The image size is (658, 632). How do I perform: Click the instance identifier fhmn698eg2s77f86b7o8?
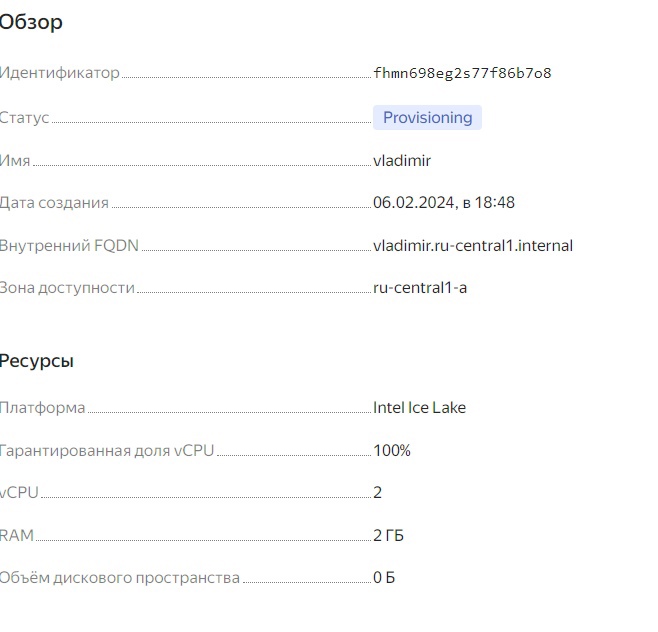[462, 73]
